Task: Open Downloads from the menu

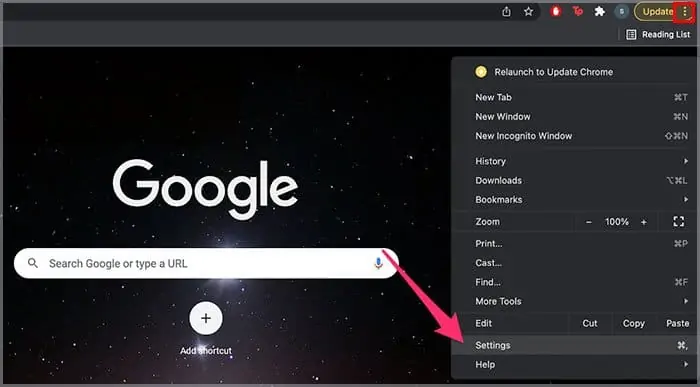Action: coord(575,180)
